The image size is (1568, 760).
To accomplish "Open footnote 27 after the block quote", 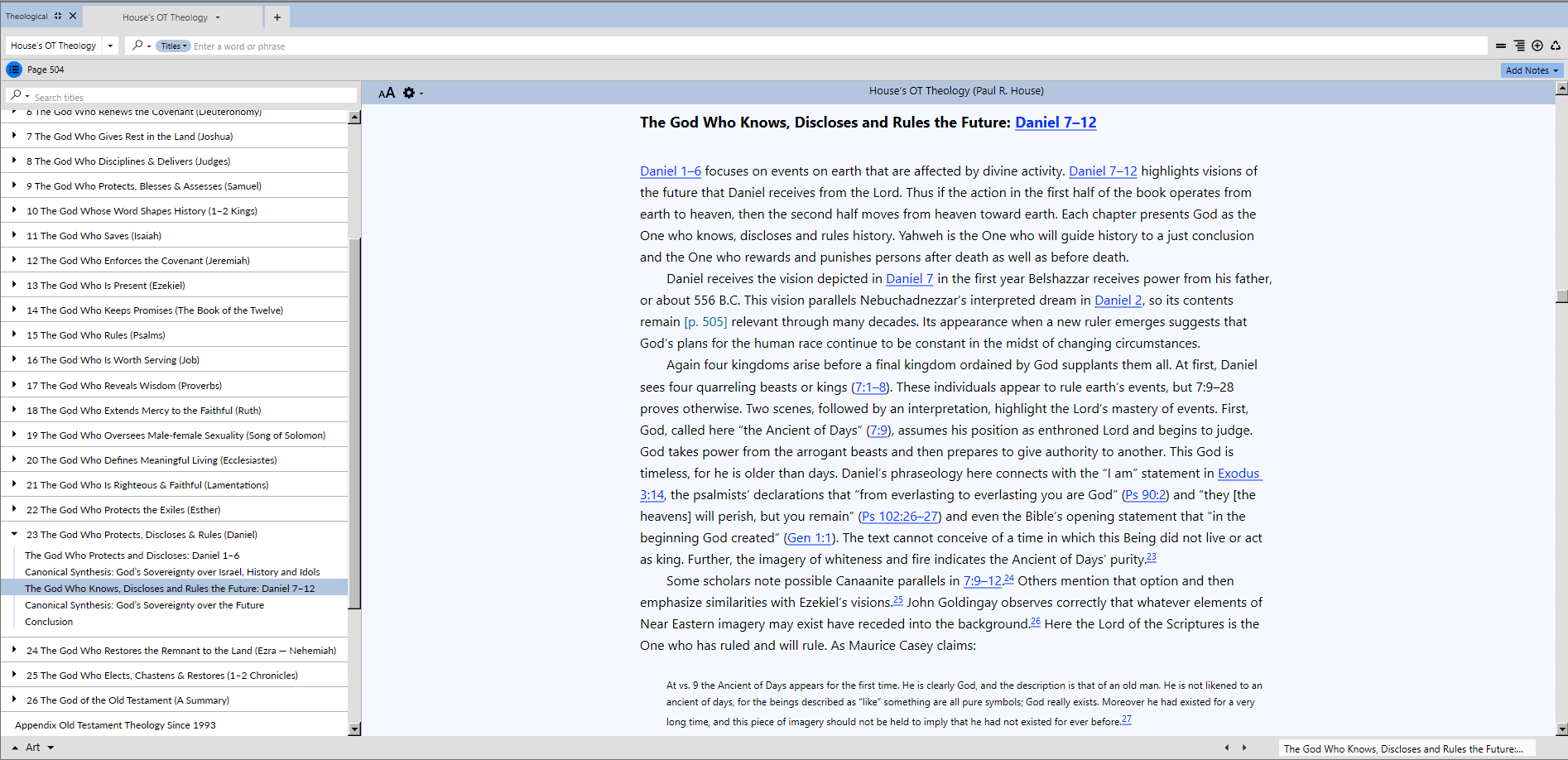I will click(x=1127, y=719).
